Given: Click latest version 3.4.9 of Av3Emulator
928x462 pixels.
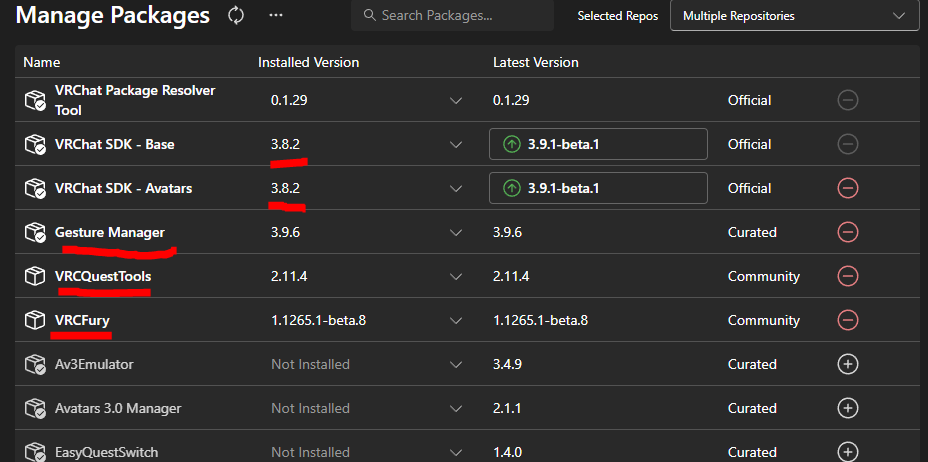Looking at the screenshot, I should [507, 364].
